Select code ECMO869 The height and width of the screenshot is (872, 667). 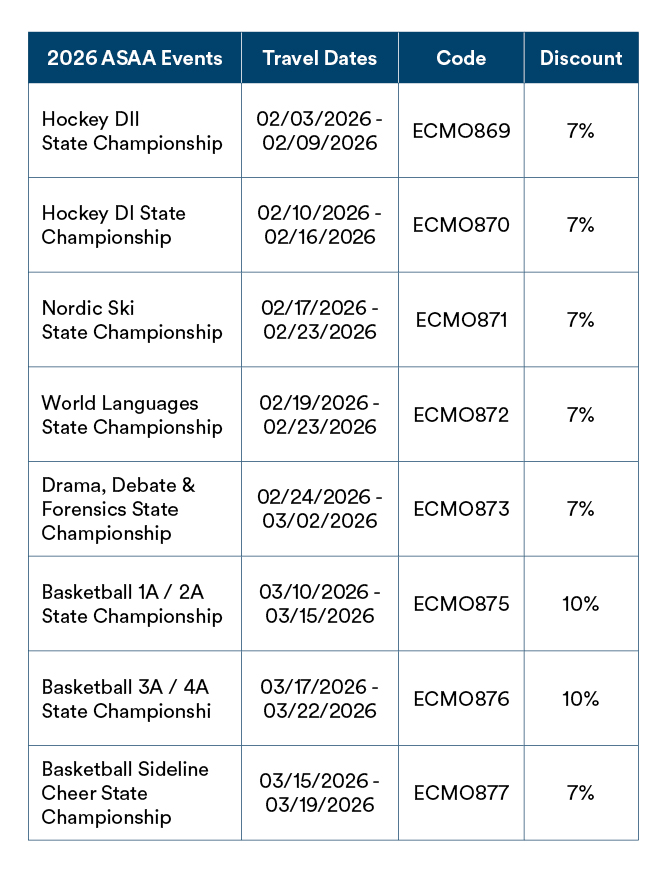pyautogui.click(x=461, y=131)
